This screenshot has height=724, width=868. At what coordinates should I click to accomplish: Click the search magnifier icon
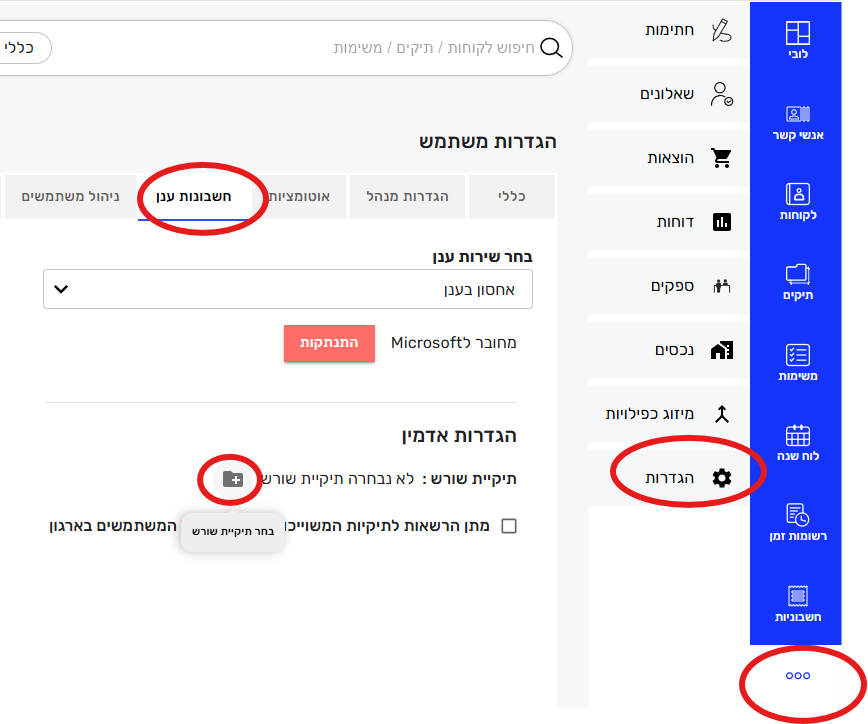pyautogui.click(x=551, y=48)
